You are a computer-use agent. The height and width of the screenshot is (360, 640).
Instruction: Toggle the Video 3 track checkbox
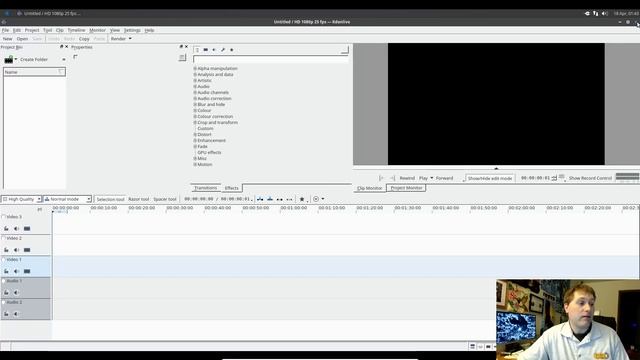[4, 217]
